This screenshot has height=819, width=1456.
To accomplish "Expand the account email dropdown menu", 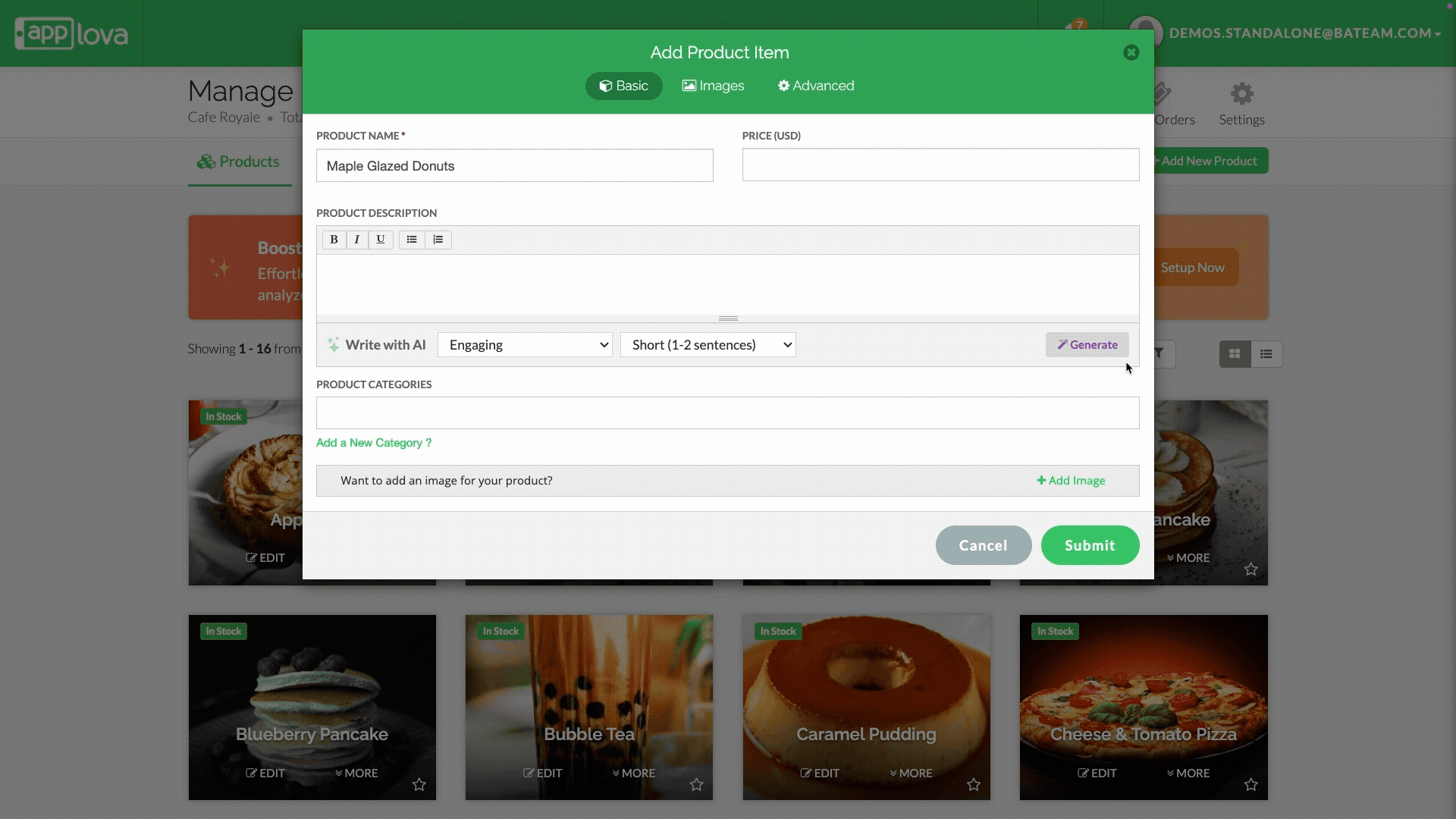I will pyautogui.click(x=1304, y=33).
